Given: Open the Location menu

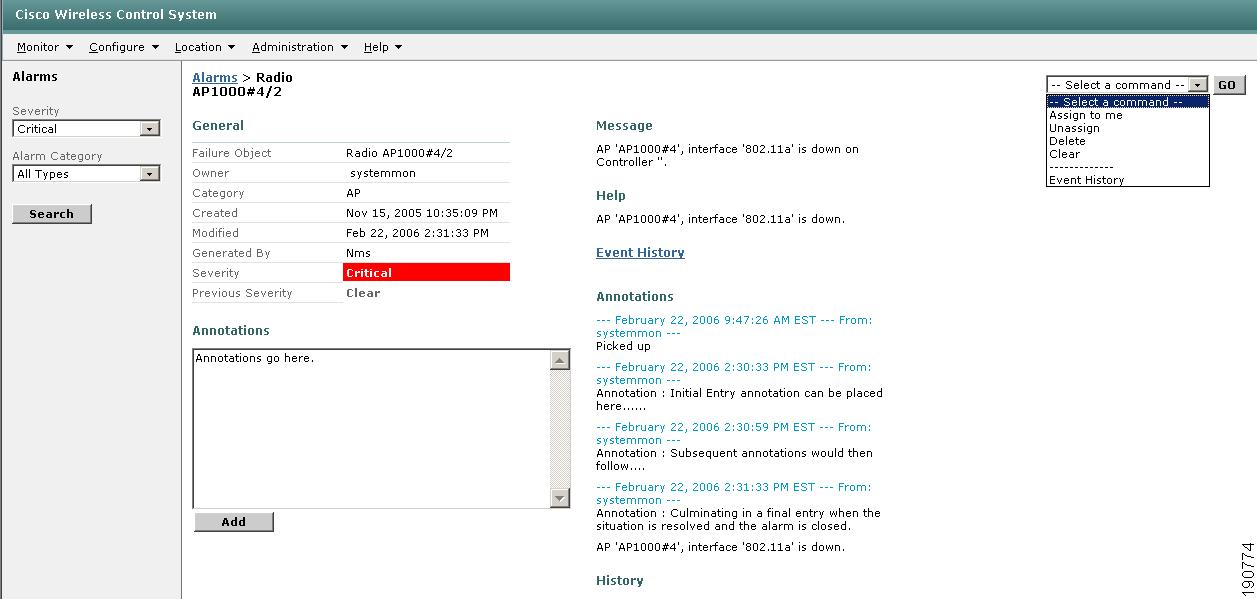Looking at the screenshot, I should [204, 47].
